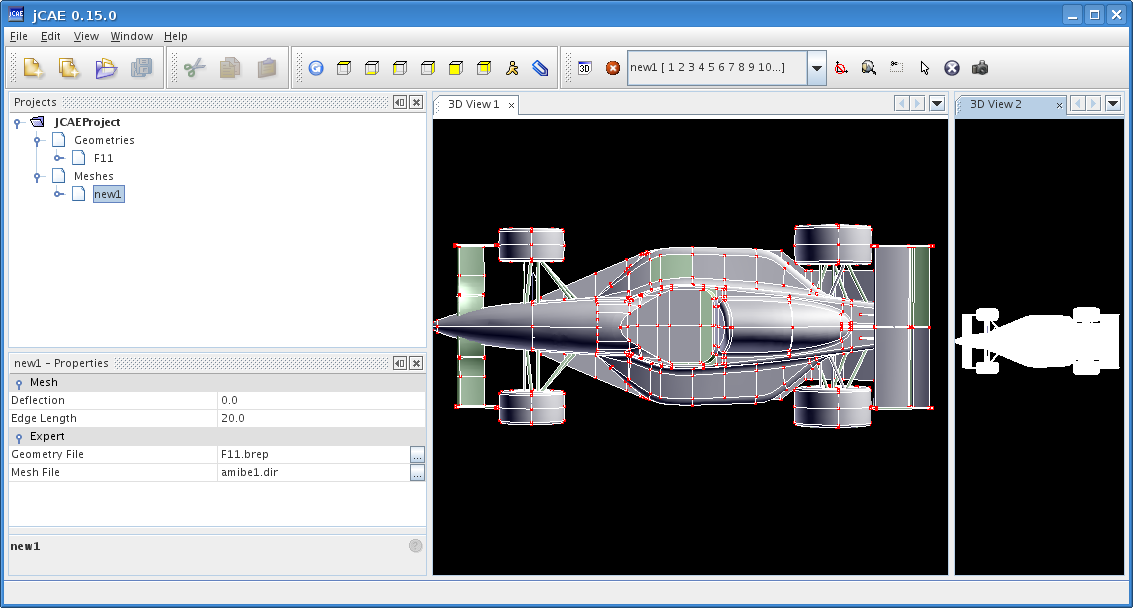Expand the F11 geometry node

click(59, 158)
